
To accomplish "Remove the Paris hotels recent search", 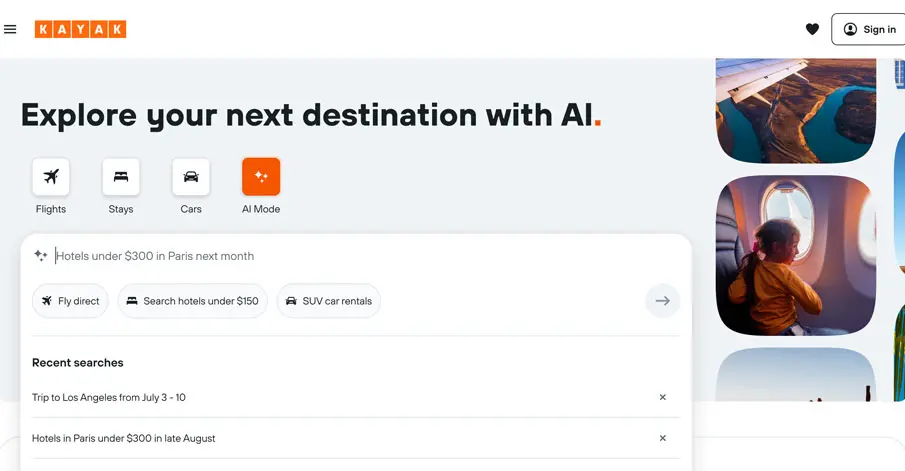I will 662,438.
